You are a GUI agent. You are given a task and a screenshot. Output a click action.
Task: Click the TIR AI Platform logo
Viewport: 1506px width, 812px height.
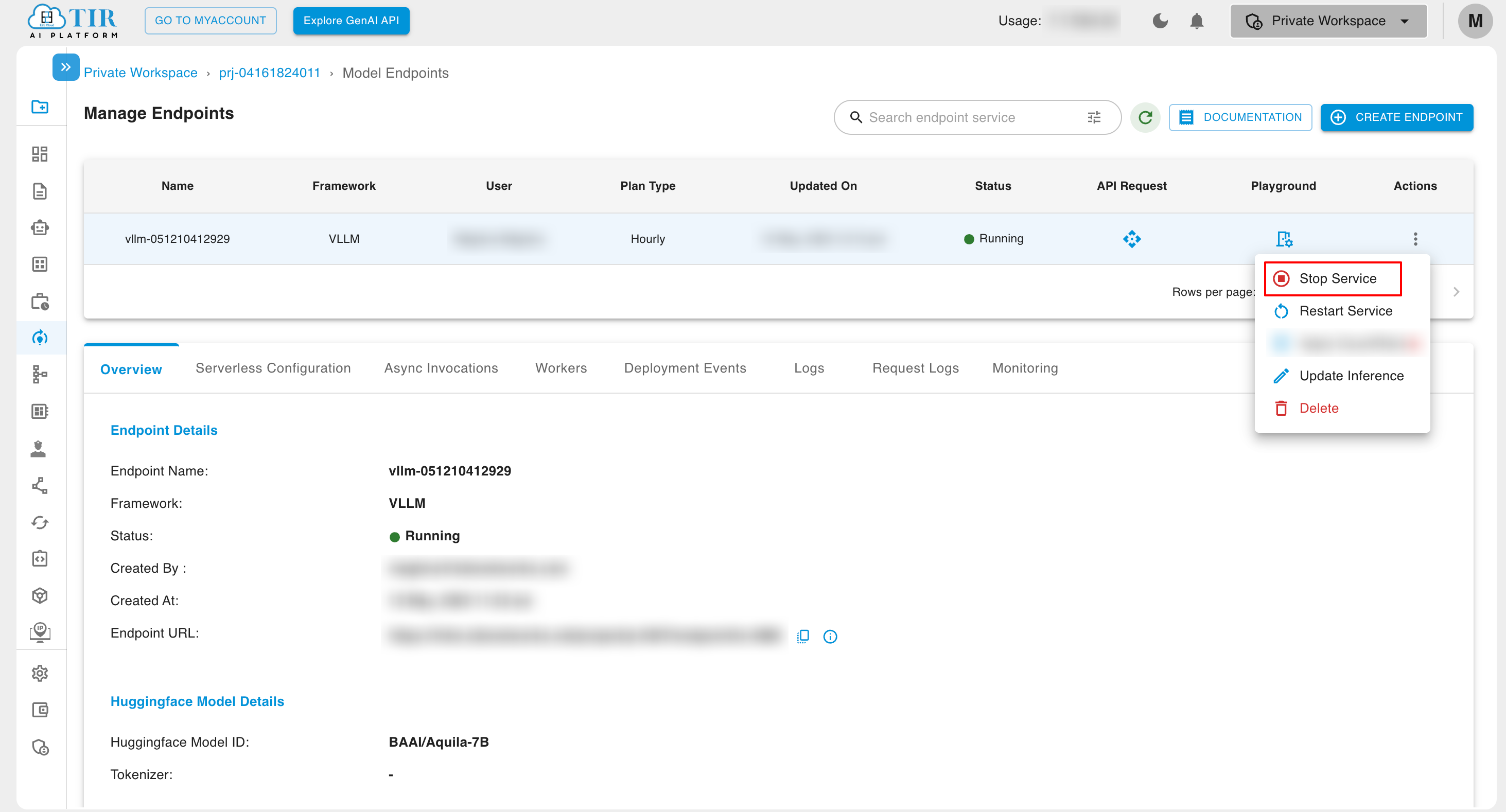(x=74, y=21)
